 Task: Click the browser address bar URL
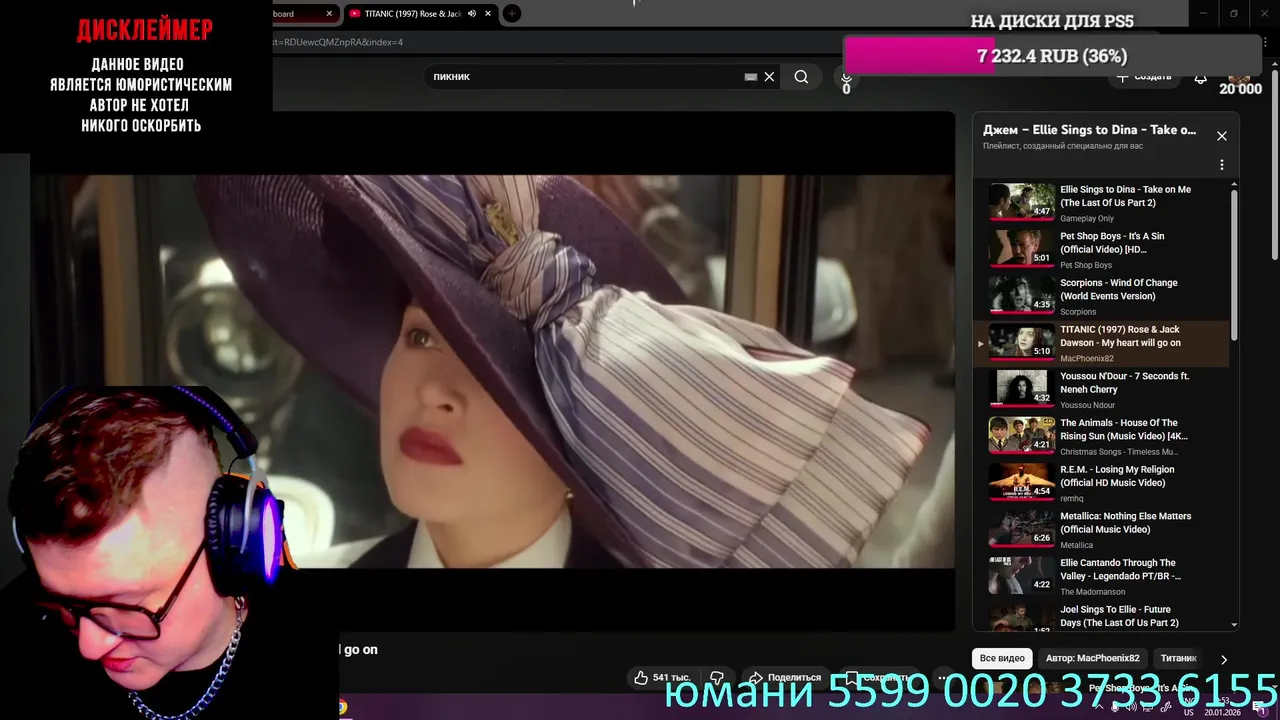(x=338, y=42)
